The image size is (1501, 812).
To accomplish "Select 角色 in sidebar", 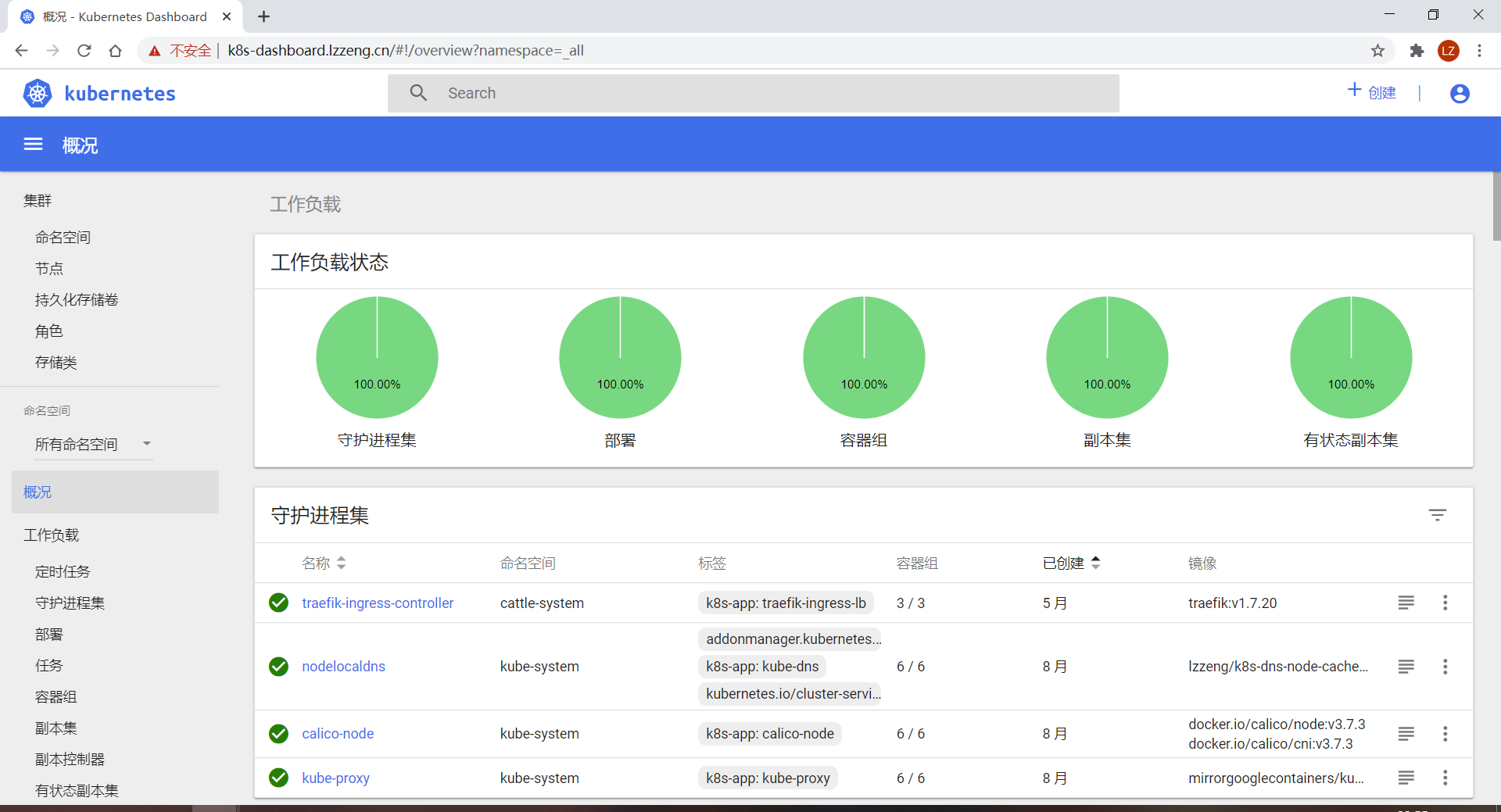I will 48,331.
